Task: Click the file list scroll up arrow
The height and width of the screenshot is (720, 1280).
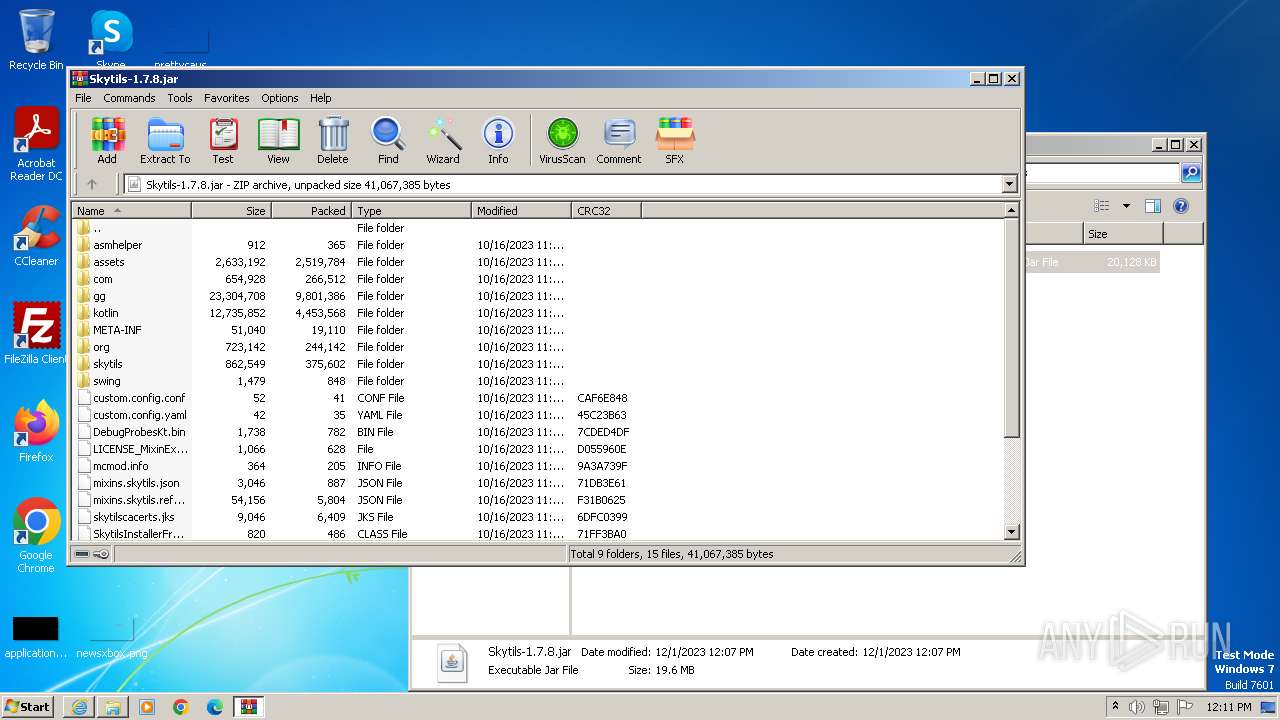Action: 1011,211
